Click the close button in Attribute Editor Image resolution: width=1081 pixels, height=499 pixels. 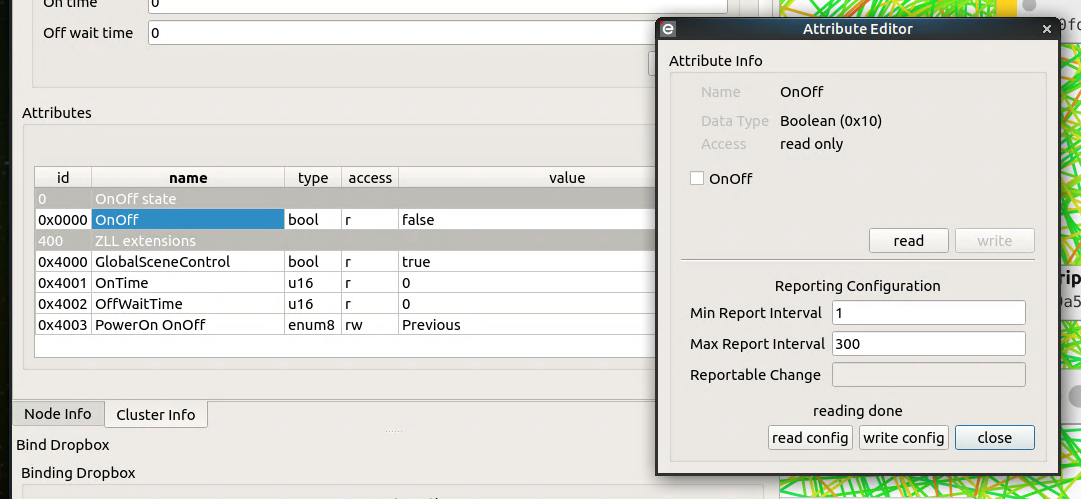click(x=994, y=438)
